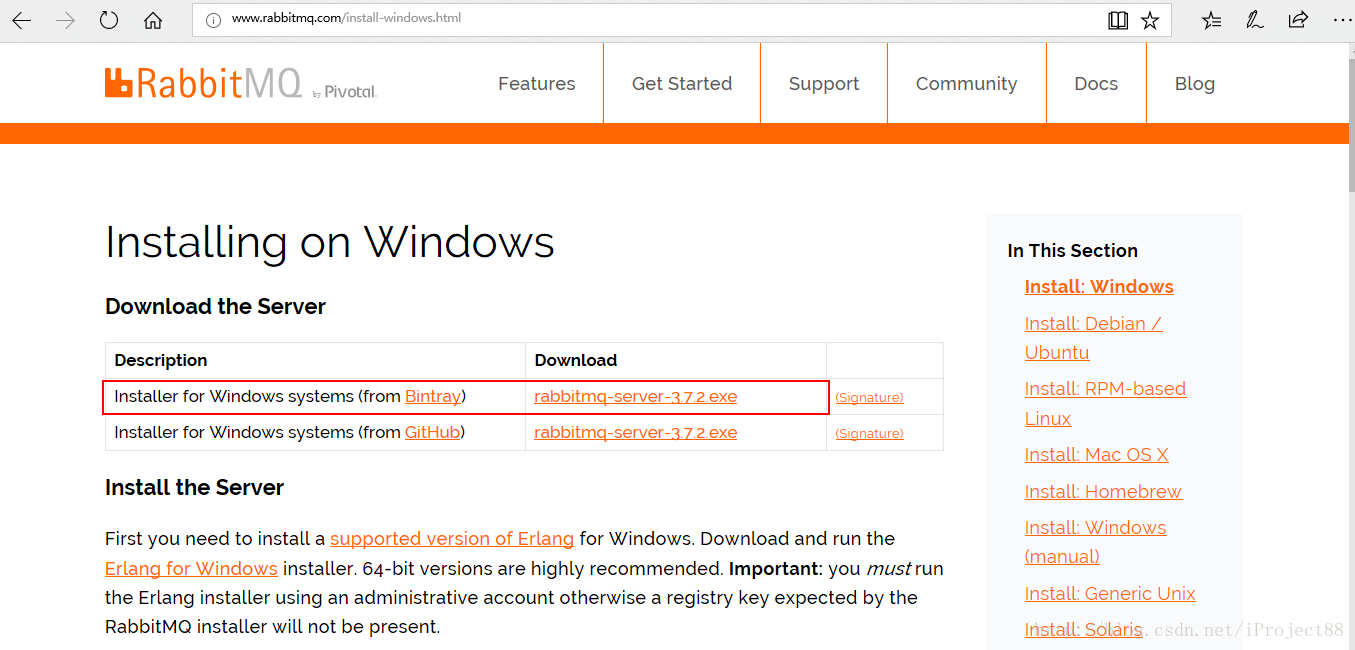Screen dimensions: 1355x650
Task: Download rabbitmq-server-3.7.2.exe from GitHub row
Action: coord(635,432)
